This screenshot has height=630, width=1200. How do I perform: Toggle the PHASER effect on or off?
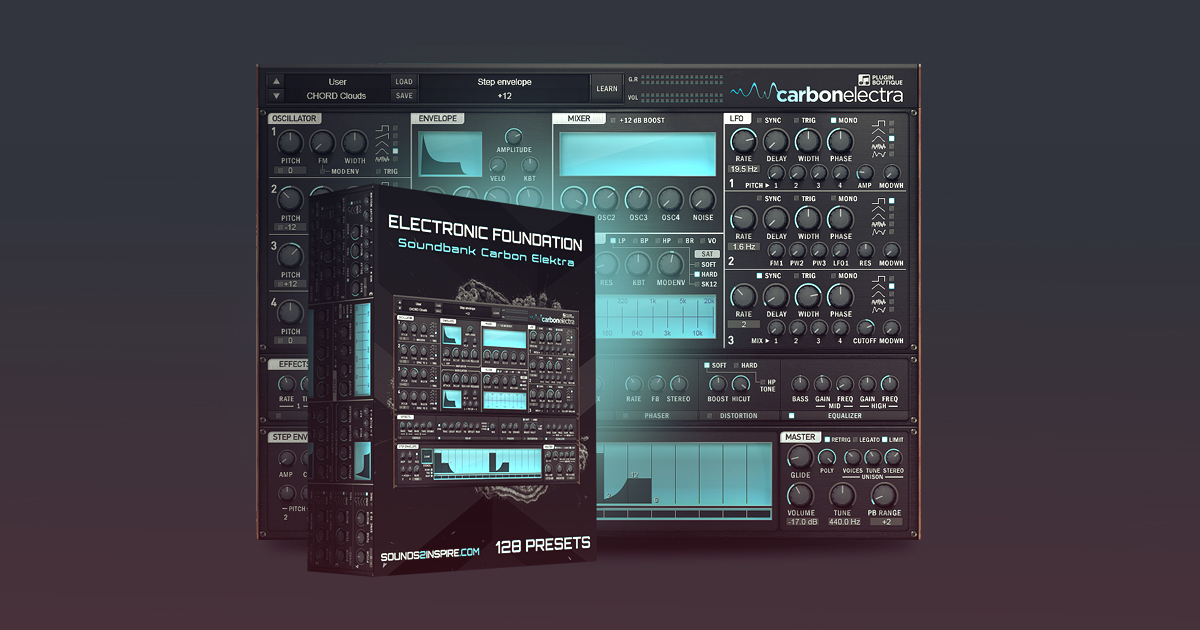click(624, 416)
